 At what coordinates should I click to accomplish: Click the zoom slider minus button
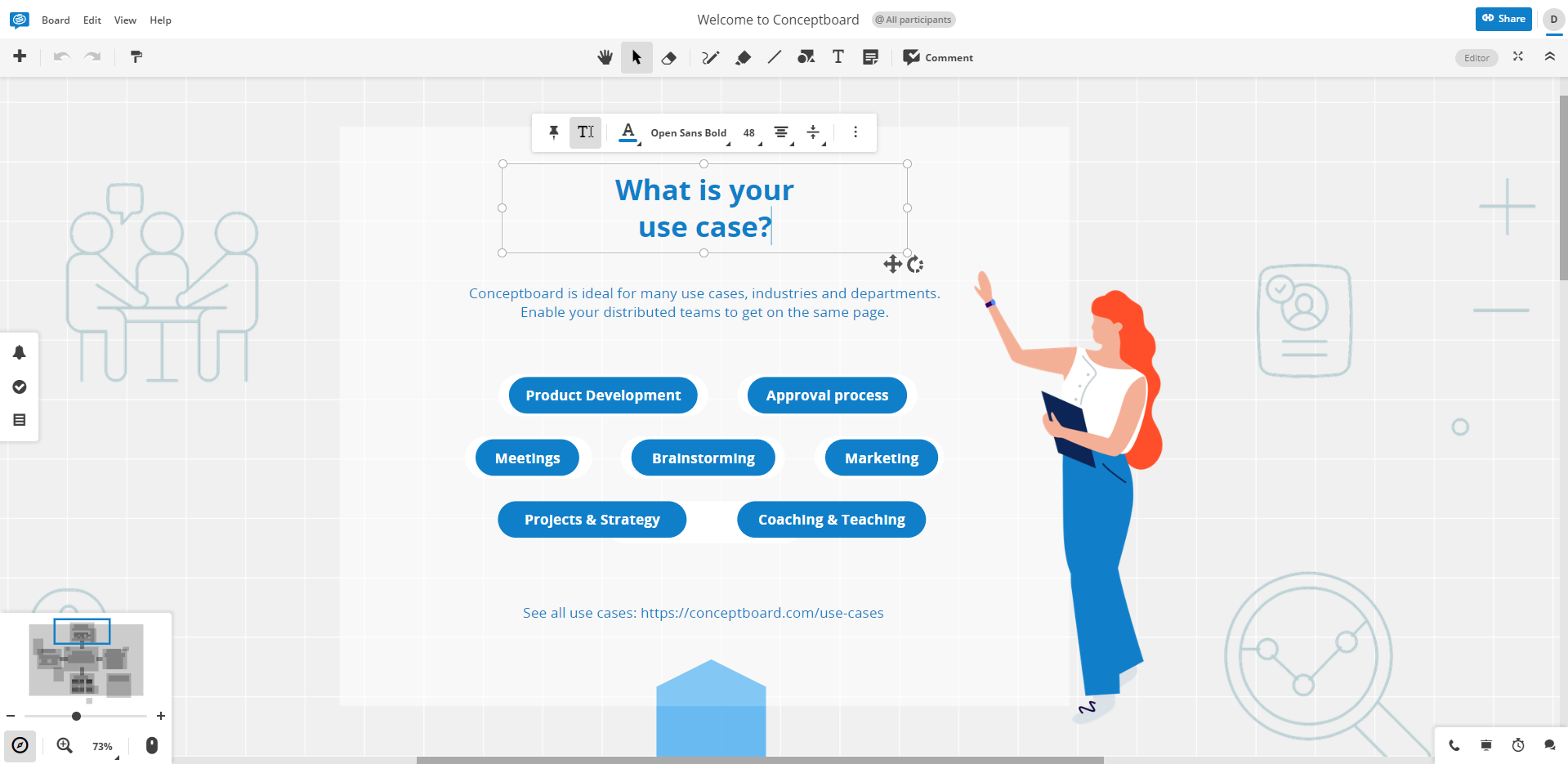pyautogui.click(x=11, y=716)
